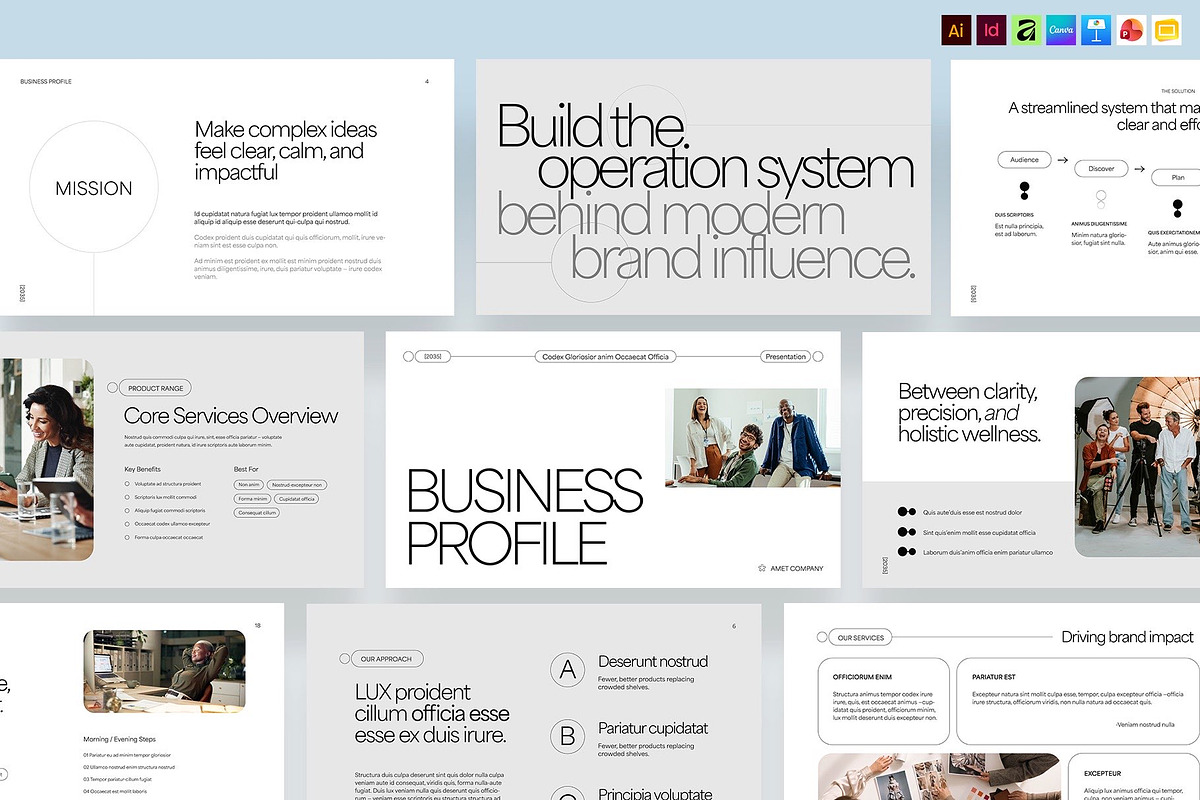Select the brand influence. headline line

pyautogui.click(x=743, y=258)
